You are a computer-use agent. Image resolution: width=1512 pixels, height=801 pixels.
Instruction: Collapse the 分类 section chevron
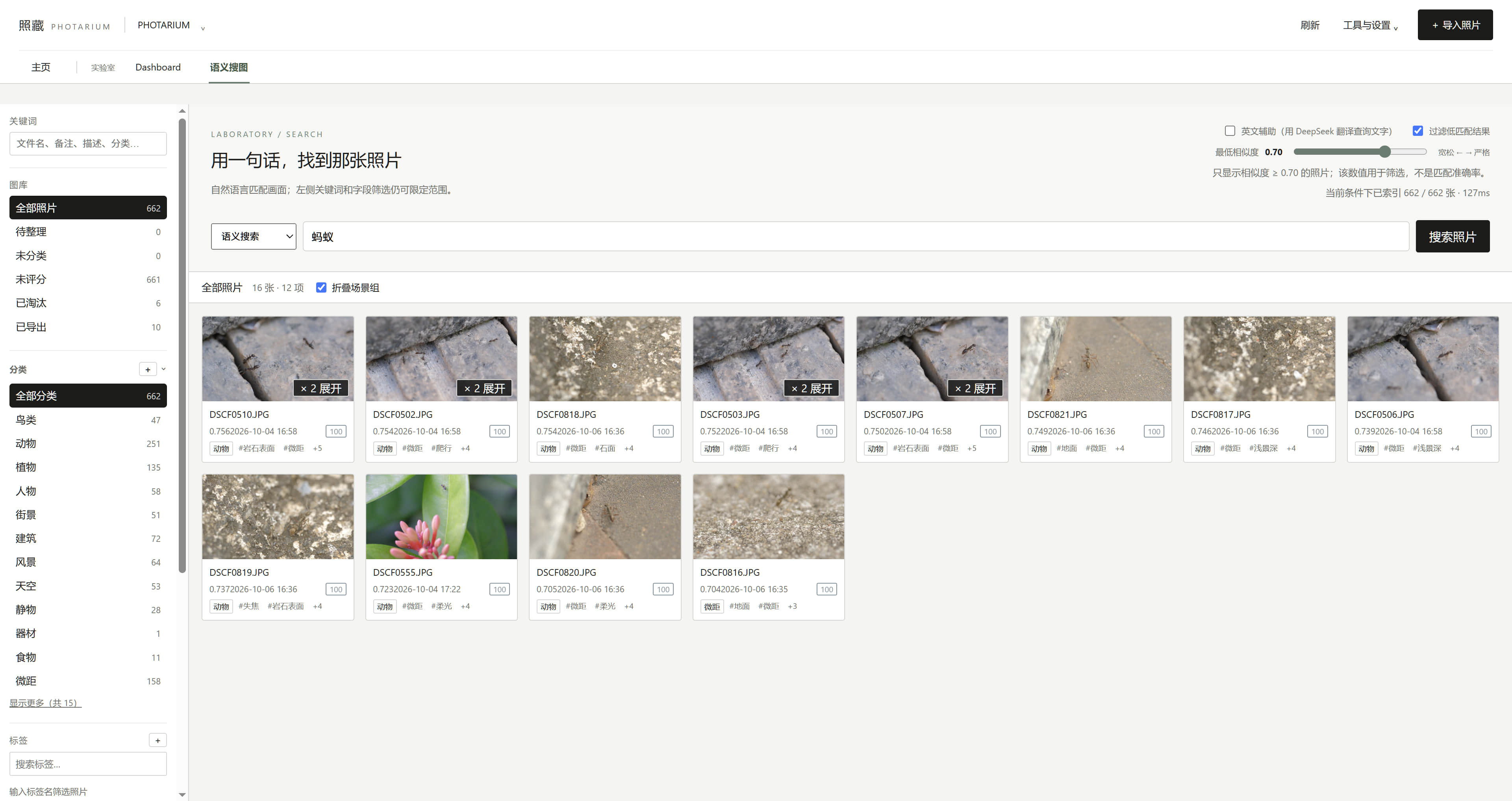pyautogui.click(x=164, y=369)
